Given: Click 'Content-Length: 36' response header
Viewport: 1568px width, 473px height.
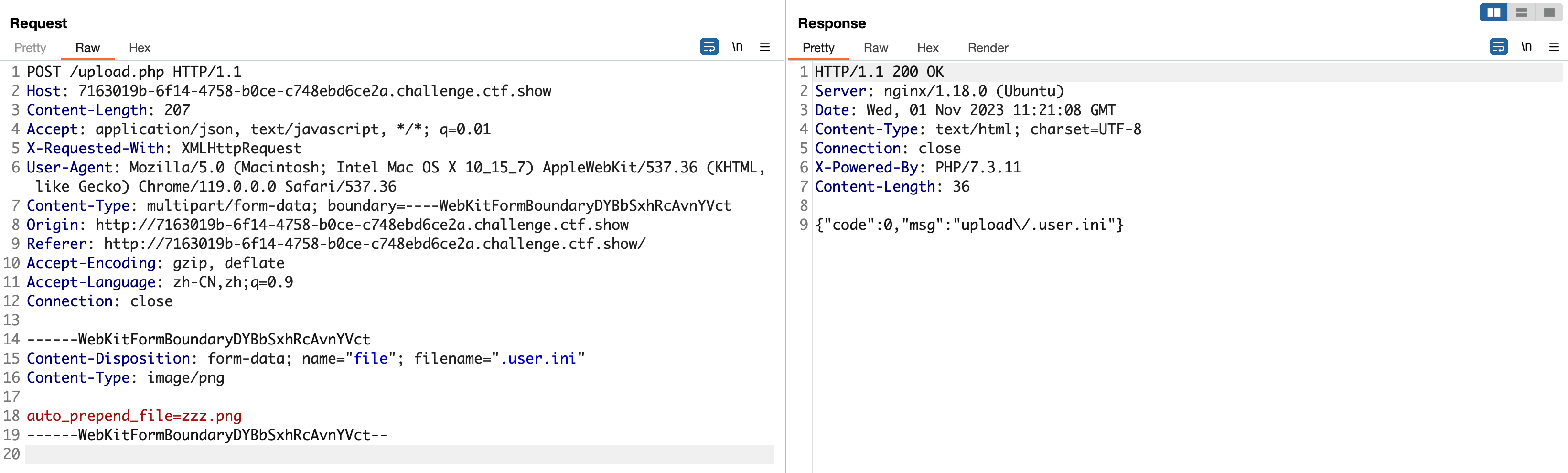Looking at the screenshot, I should coord(892,187).
